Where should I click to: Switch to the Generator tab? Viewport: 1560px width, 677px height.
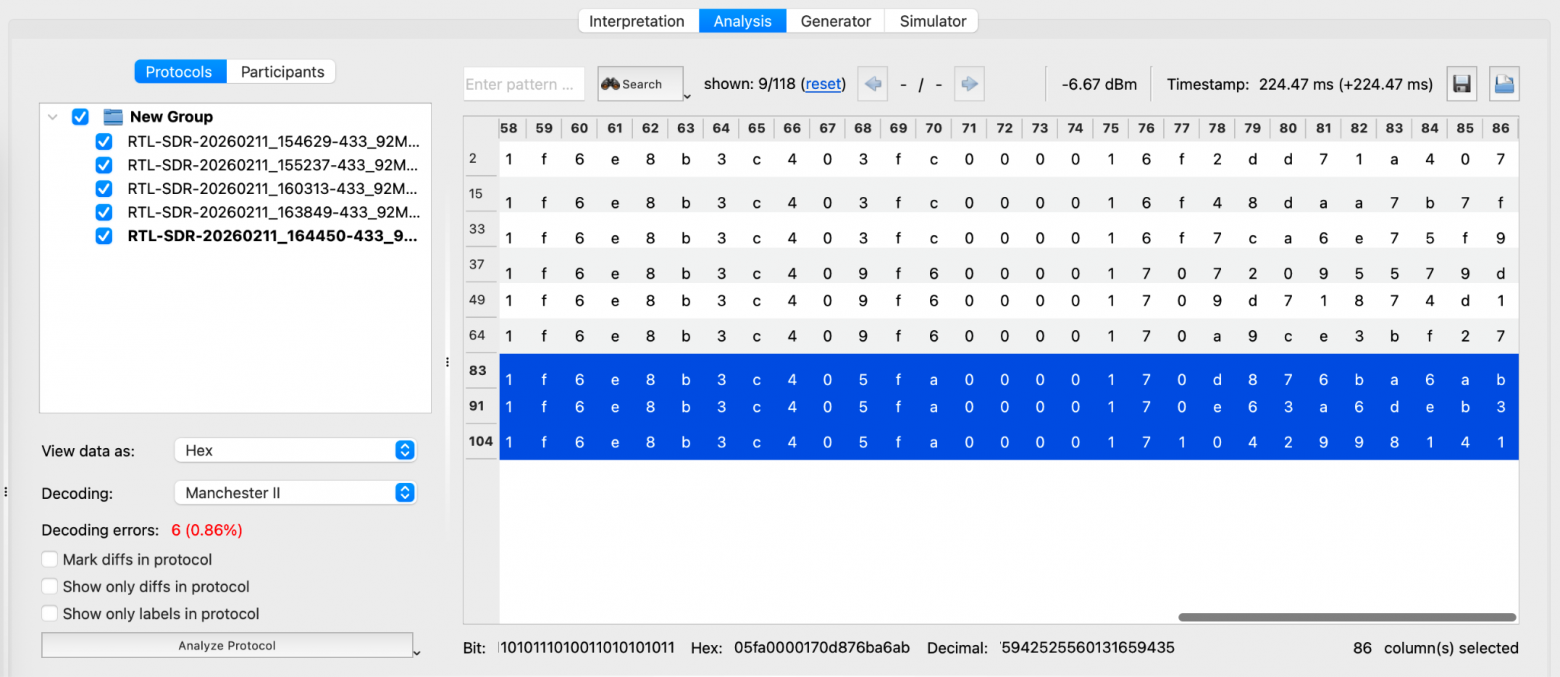836,21
